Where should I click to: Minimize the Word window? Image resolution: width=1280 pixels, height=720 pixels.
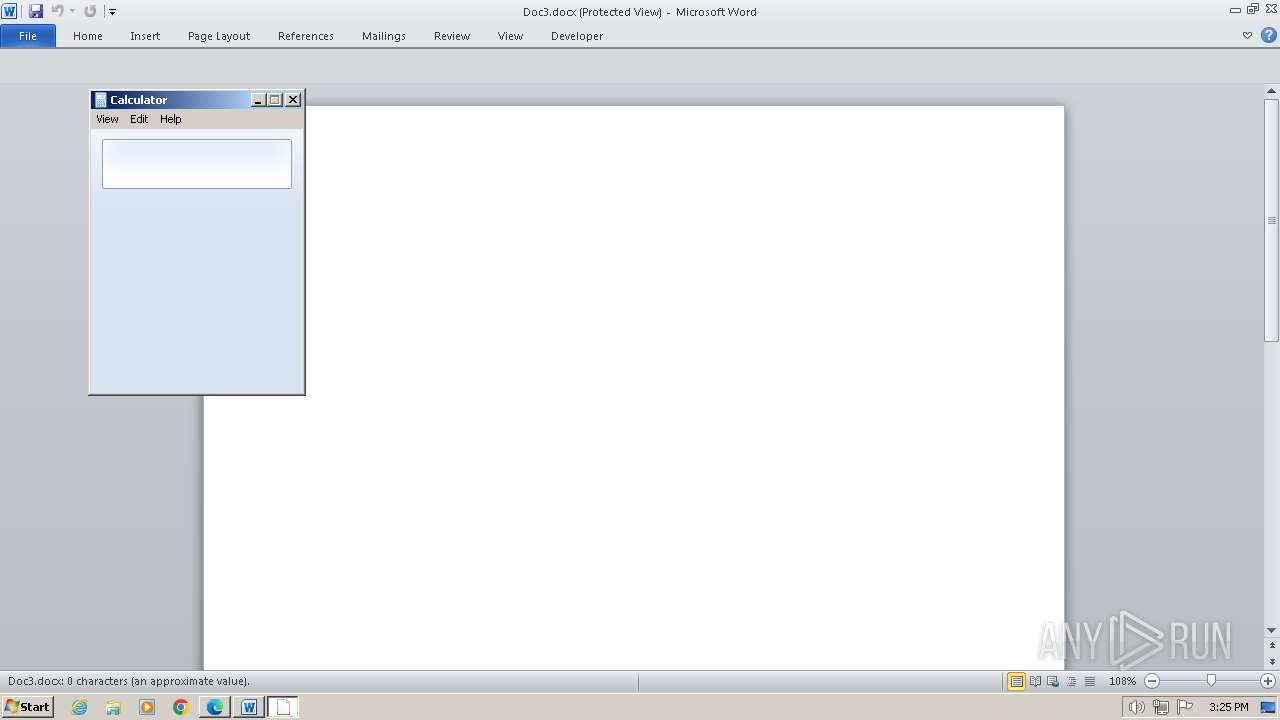pyautogui.click(x=1236, y=9)
